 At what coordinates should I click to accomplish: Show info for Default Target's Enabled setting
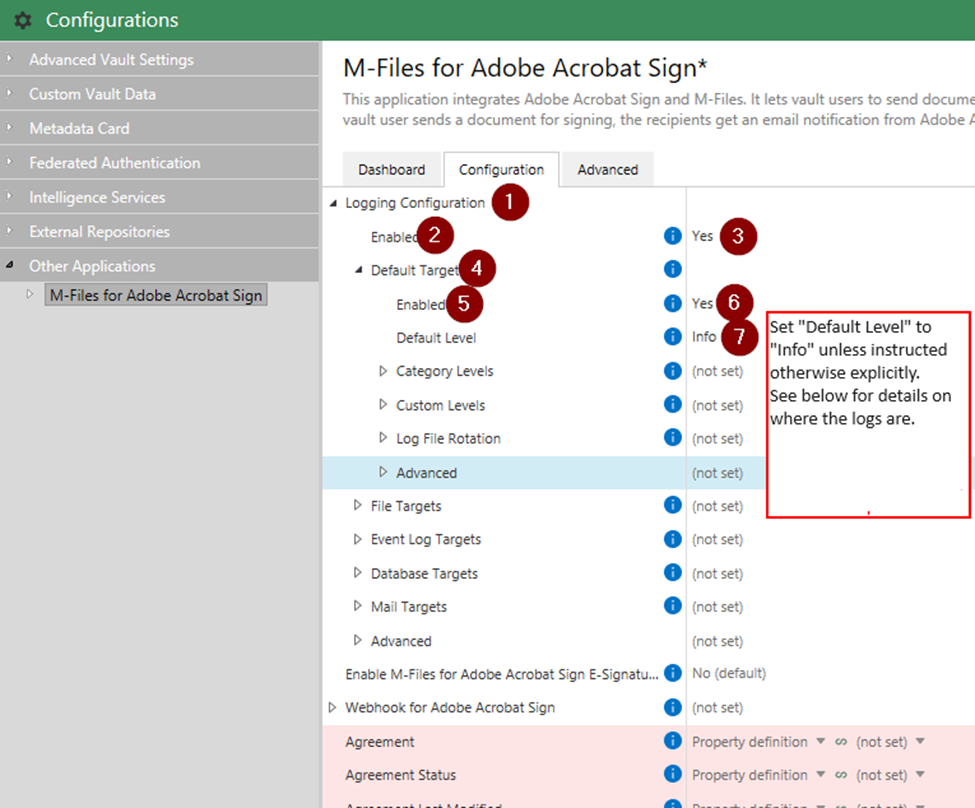point(672,303)
